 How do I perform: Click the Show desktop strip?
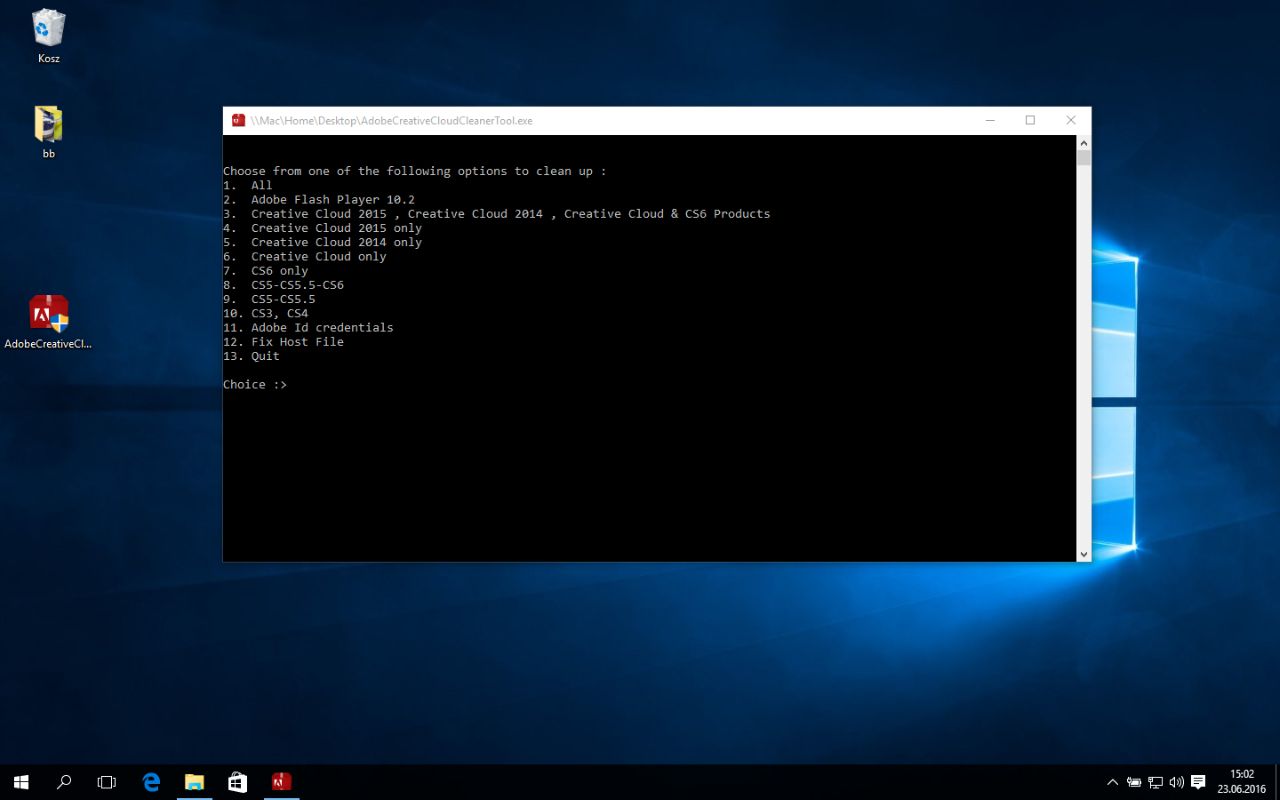coord(1277,782)
